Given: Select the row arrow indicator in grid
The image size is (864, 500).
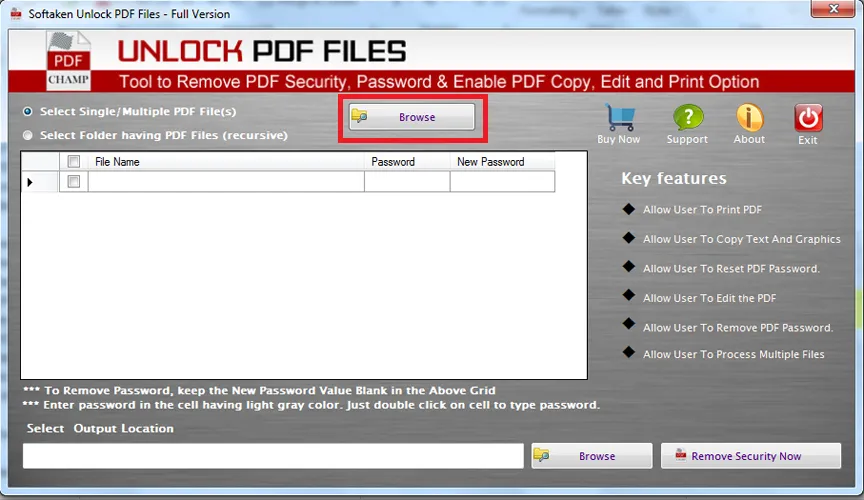Looking at the screenshot, I should pyautogui.click(x=30, y=182).
